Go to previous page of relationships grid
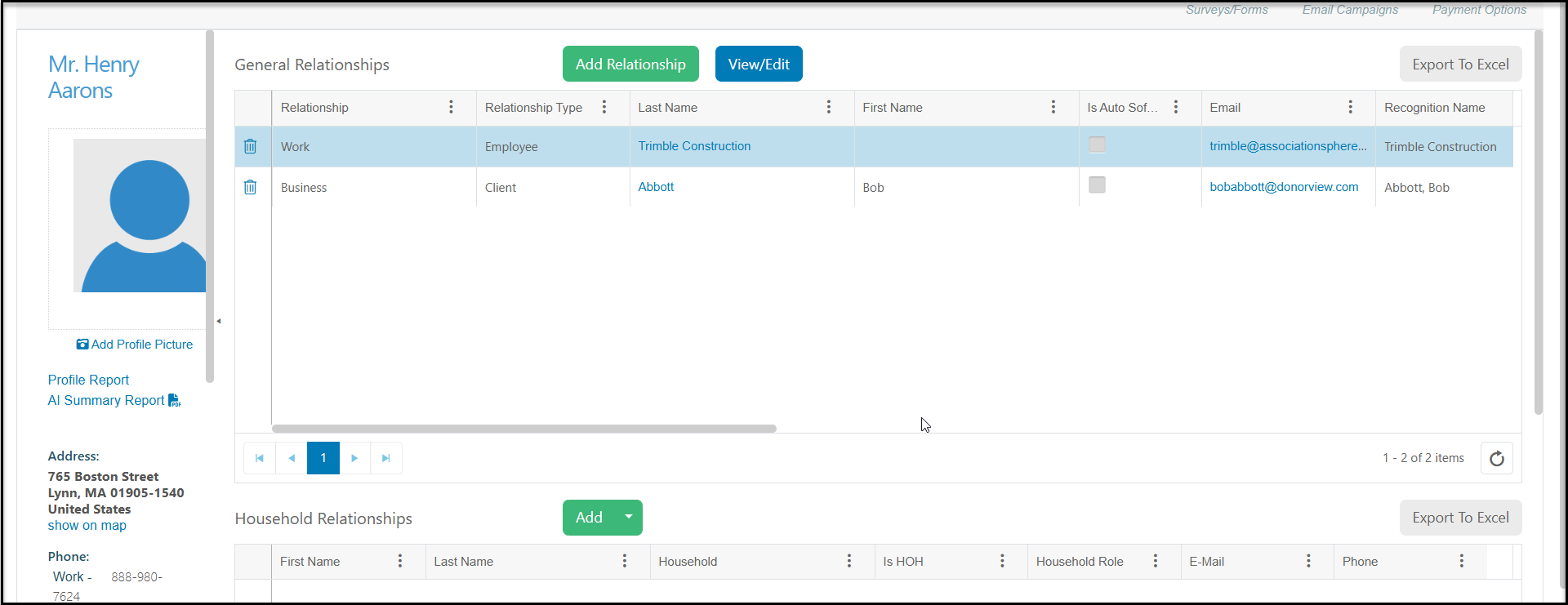 (x=292, y=458)
